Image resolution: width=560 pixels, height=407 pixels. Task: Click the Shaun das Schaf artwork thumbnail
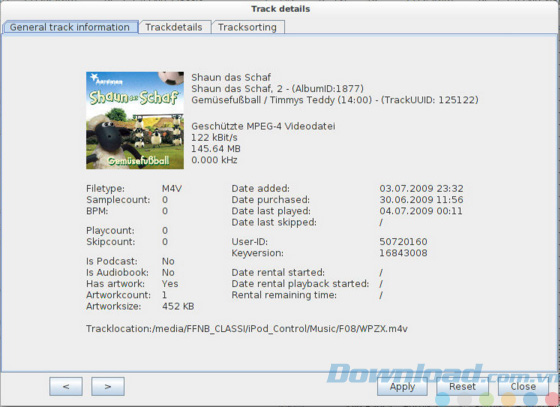pyautogui.click(x=135, y=120)
